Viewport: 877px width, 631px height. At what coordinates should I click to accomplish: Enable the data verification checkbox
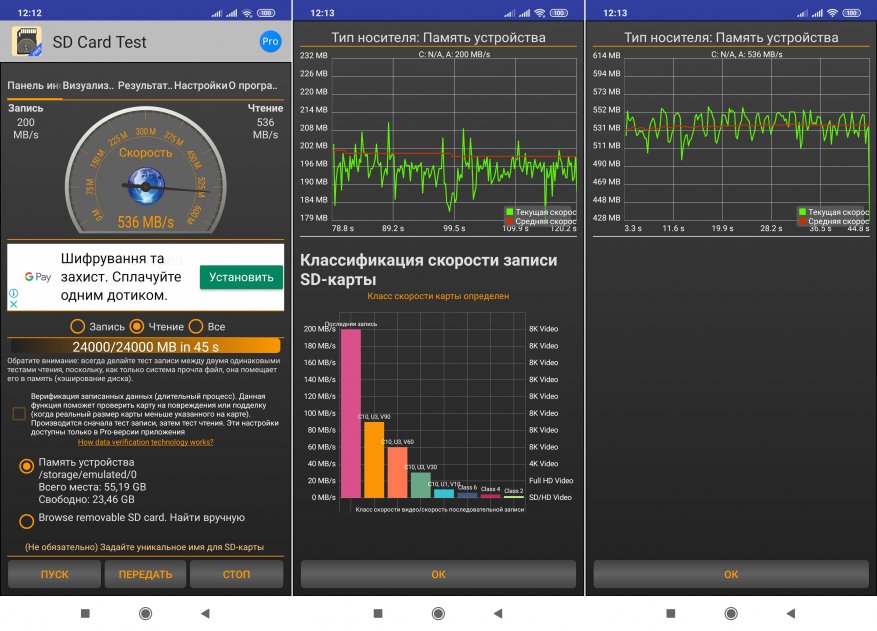click(19, 413)
